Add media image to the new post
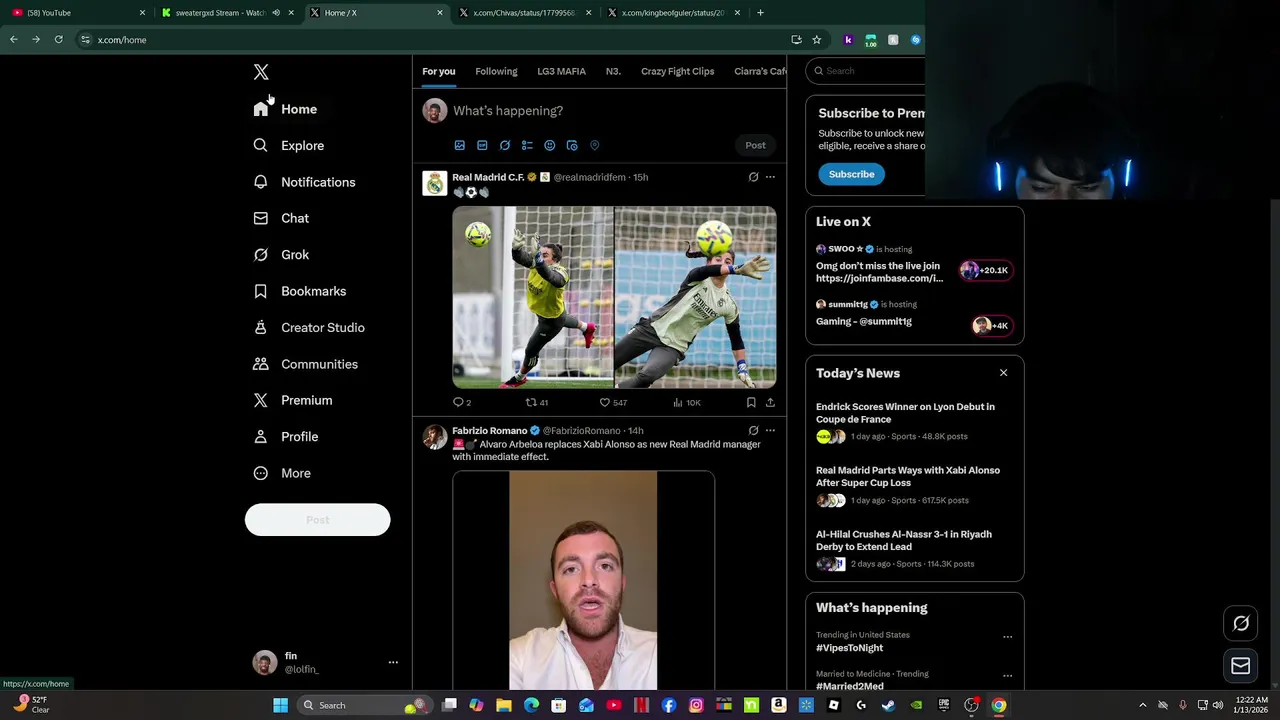Image resolution: width=1280 pixels, height=720 pixels. [x=460, y=145]
